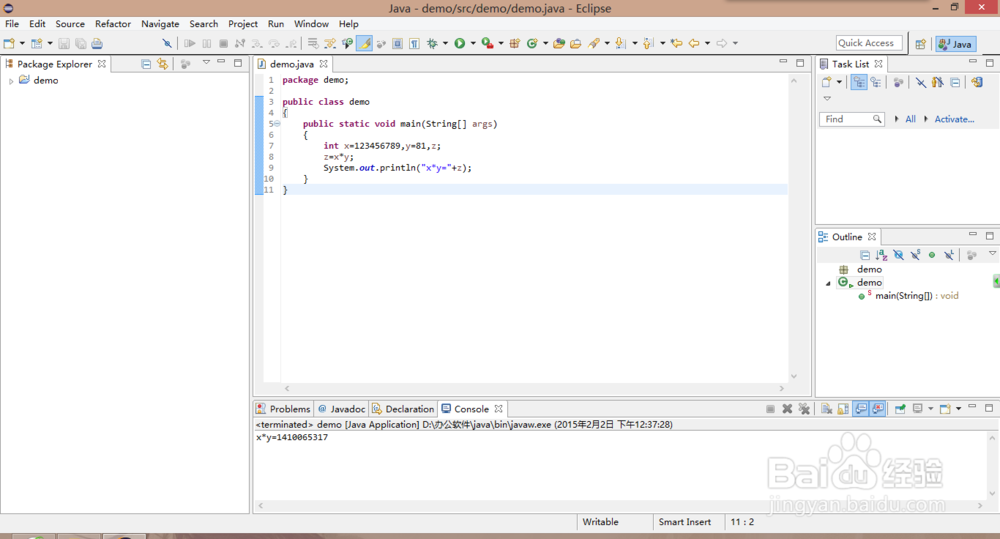
Task: Click the Back navigation arrow
Action: pyautogui.click(x=694, y=43)
